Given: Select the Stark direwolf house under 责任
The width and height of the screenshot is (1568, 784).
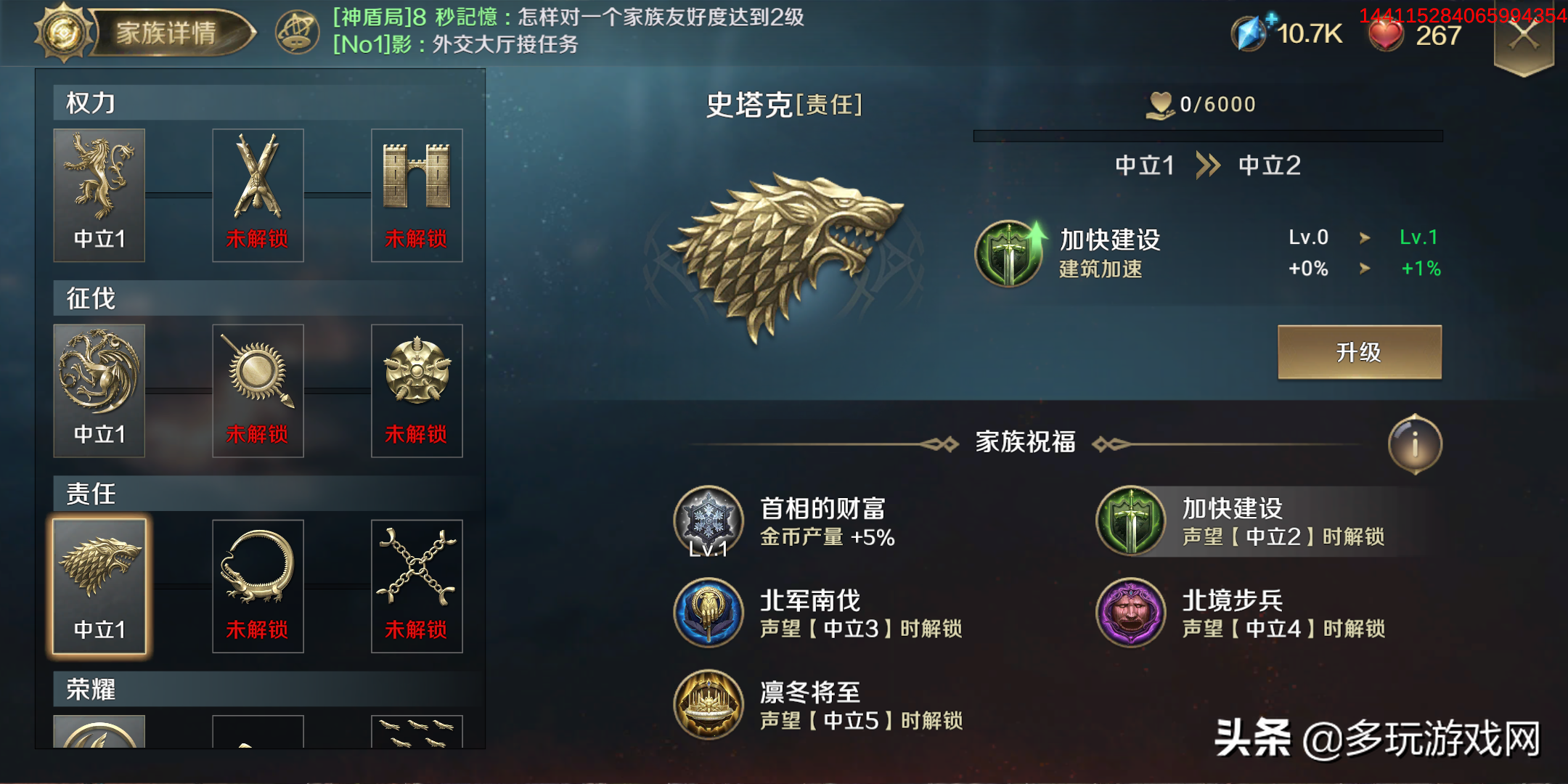Looking at the screenshot, I should tap(99, 586).
